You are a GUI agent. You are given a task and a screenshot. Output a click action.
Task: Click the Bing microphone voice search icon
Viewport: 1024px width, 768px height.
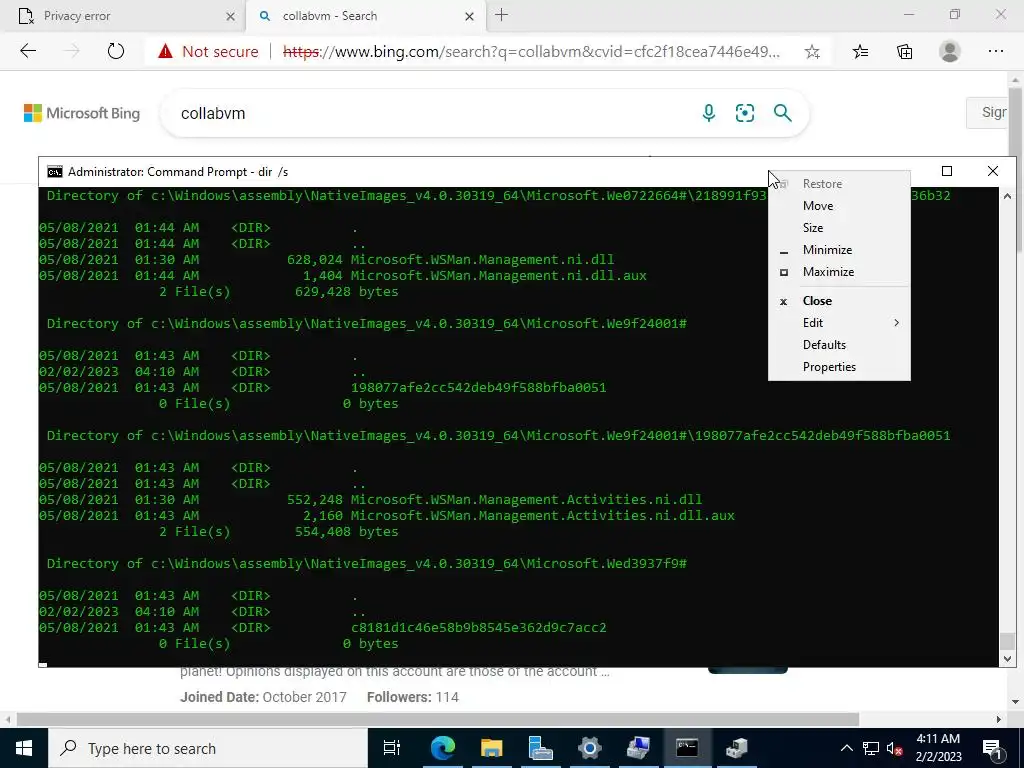point(709,113)
